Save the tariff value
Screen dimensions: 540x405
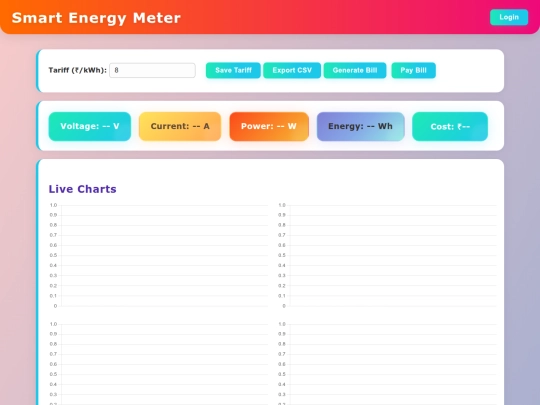pos(233,70)
